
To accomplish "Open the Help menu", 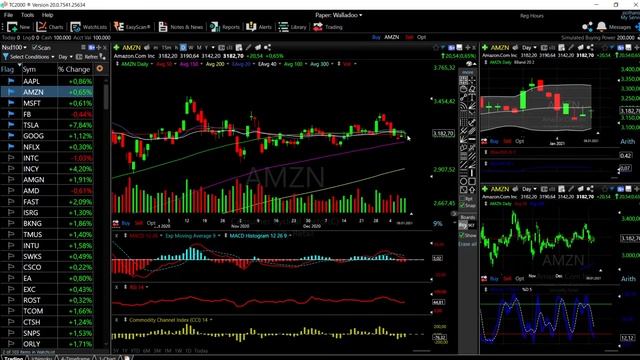I will tap(47, 15).
